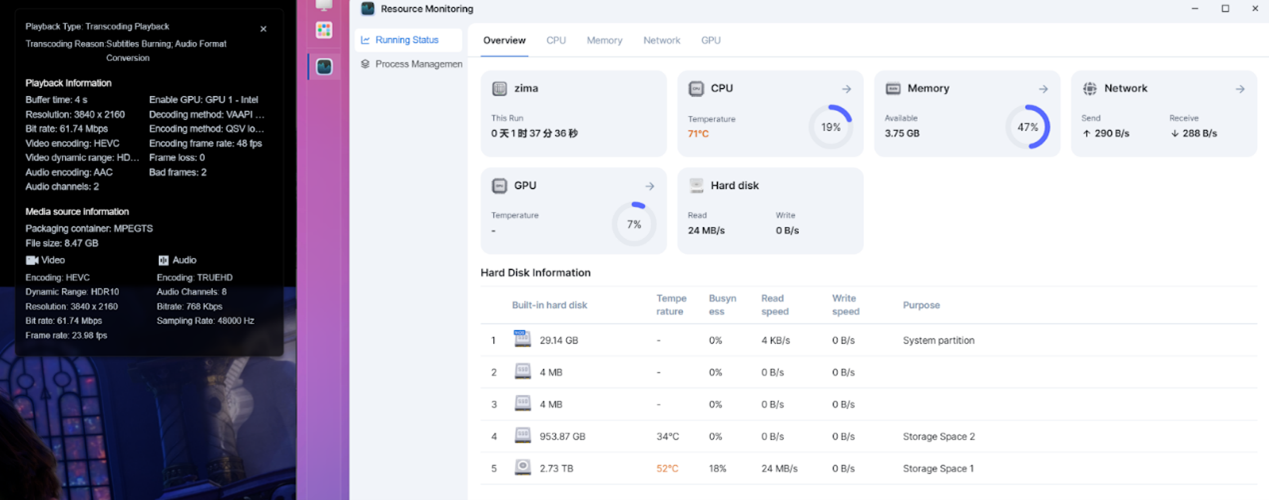The height and width of the screenshot is (500, 1269).
Task: Switch to the Memory tab
Action: [x=604, y=40]
